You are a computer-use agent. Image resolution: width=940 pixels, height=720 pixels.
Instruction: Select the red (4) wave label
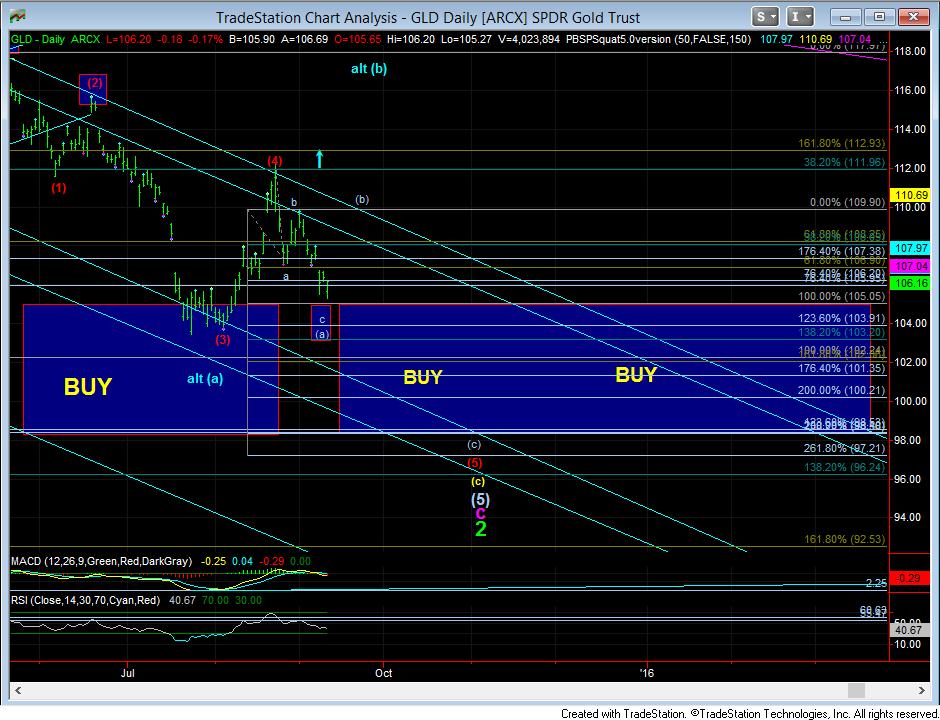(275, 161)
